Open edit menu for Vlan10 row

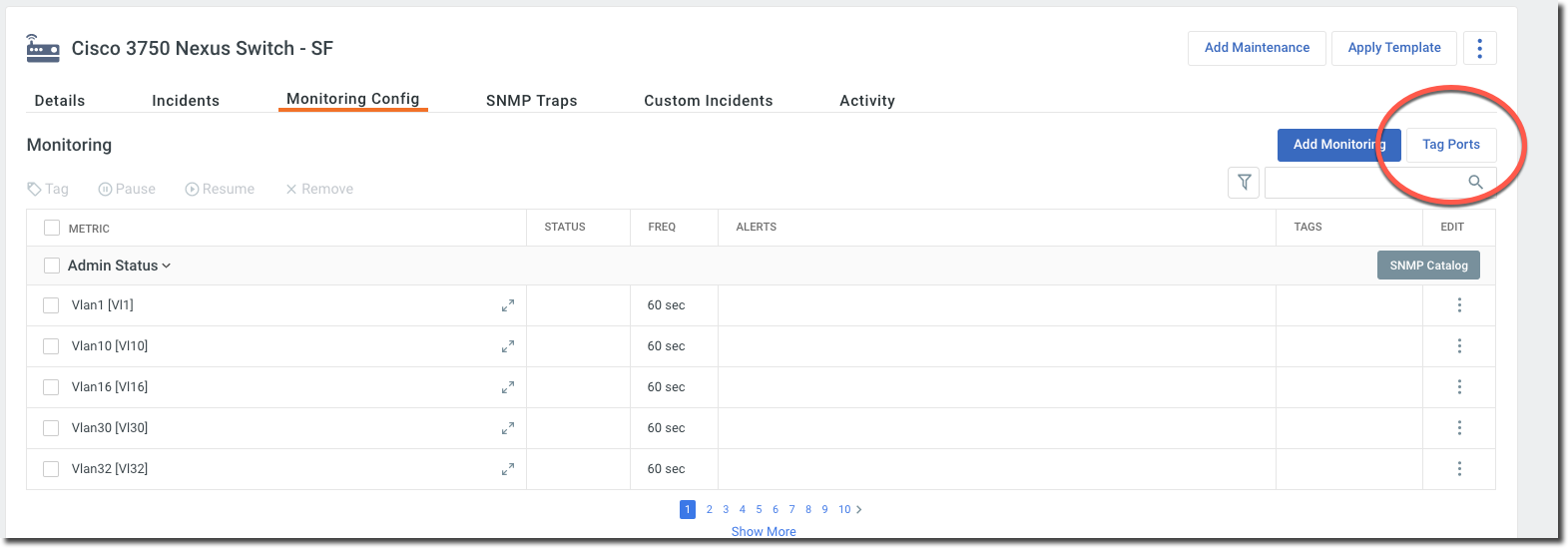[1458, 346]
